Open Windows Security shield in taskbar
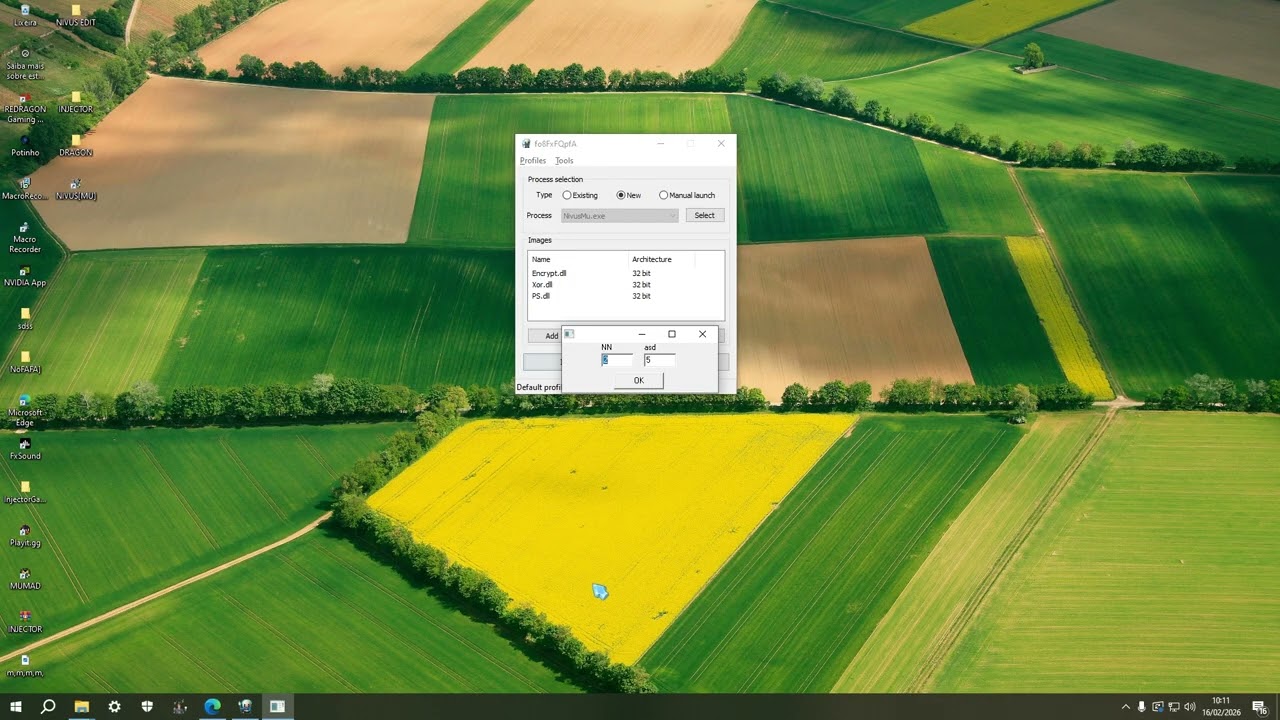The width and height of the screenshot is (1280, 720). (x=147, y=707)
